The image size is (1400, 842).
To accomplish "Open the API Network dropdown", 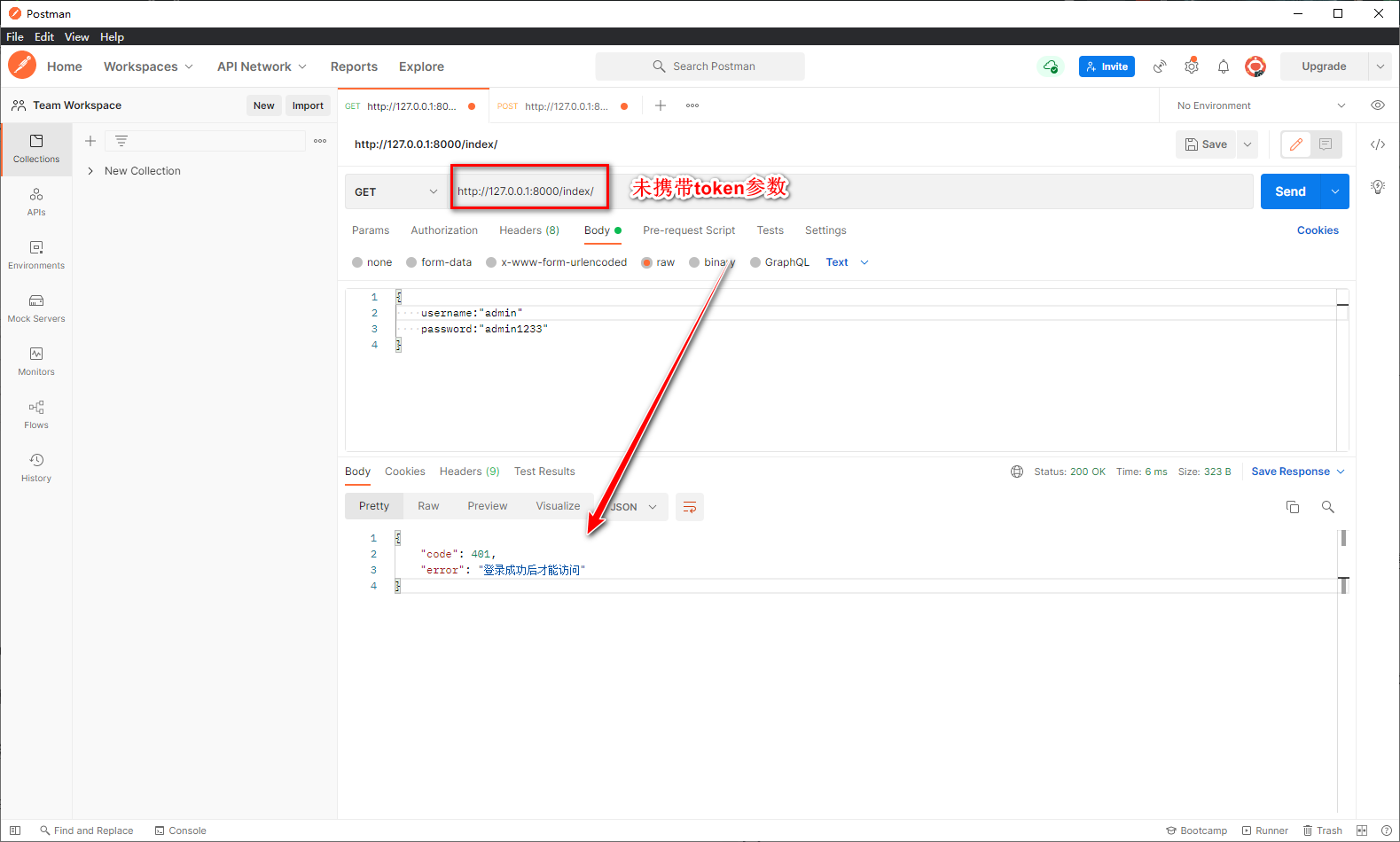I will tap(262, 66).
